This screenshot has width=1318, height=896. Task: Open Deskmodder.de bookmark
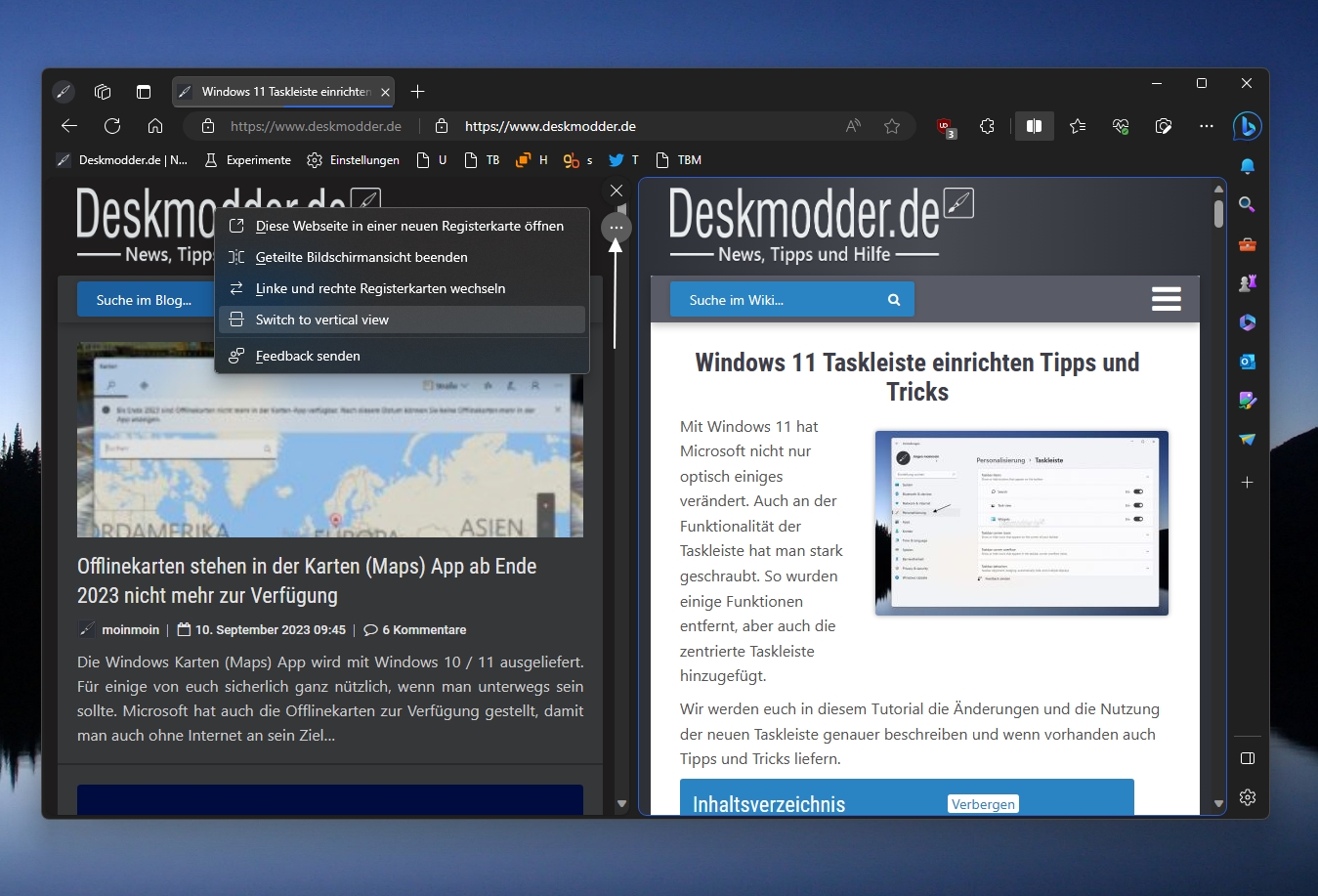click(122, 160)
